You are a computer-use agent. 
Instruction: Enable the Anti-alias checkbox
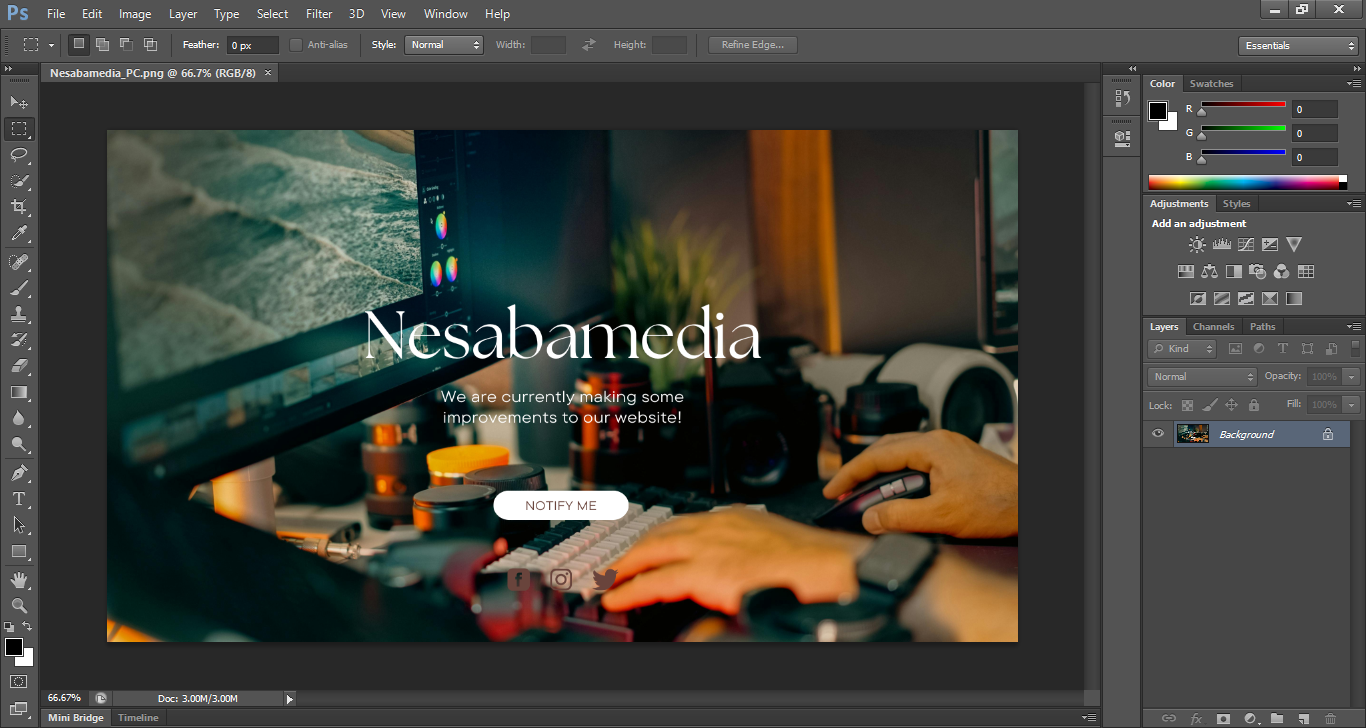point(296,45)
